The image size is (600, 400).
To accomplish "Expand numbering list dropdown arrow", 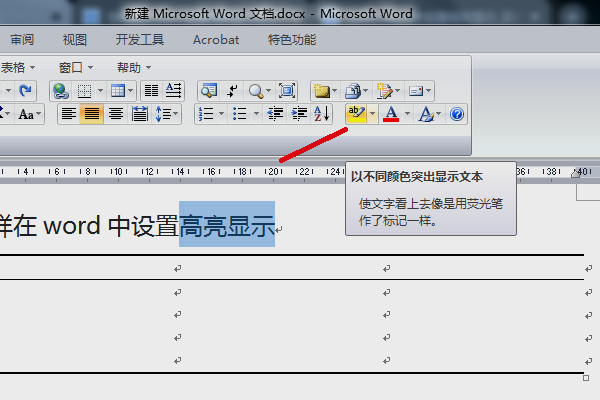I will 221,114.
